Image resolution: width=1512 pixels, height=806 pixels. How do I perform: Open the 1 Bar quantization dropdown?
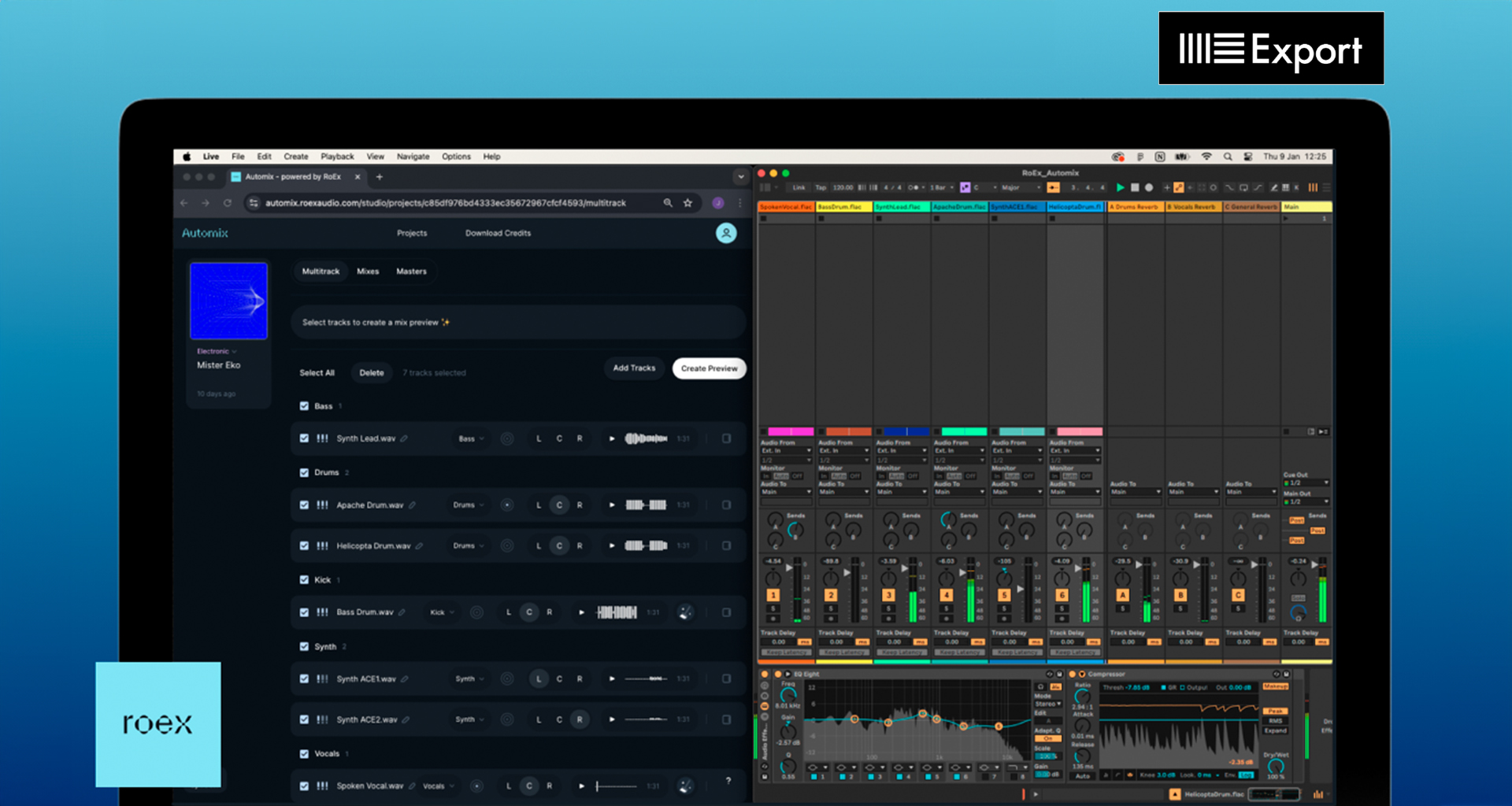tap(941, 187)
